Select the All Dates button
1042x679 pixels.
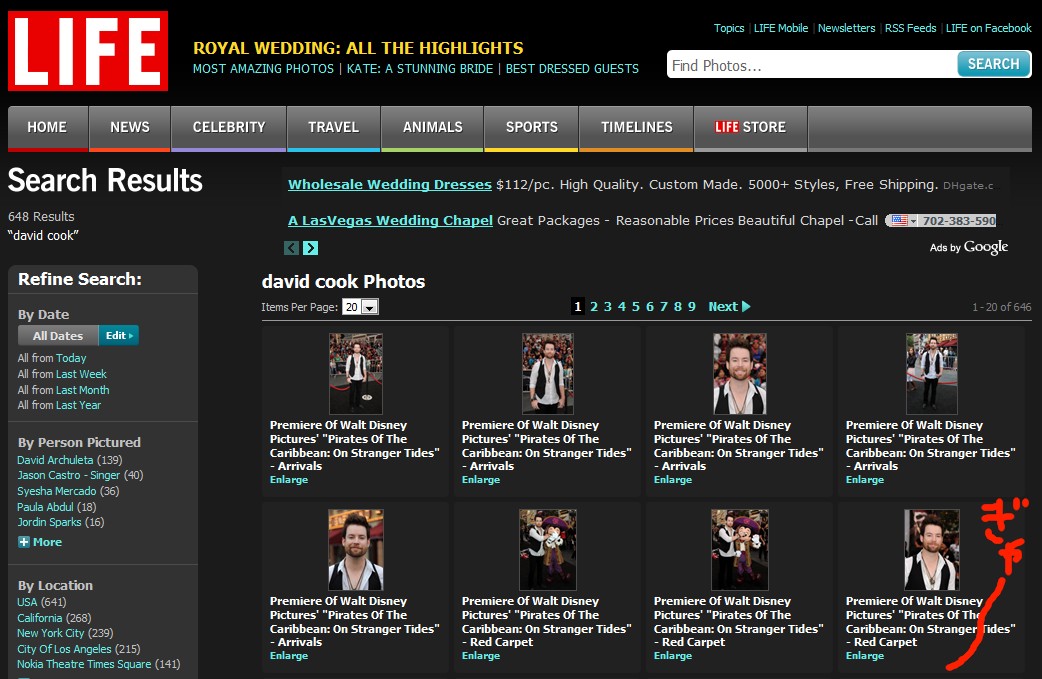(58, 336)
